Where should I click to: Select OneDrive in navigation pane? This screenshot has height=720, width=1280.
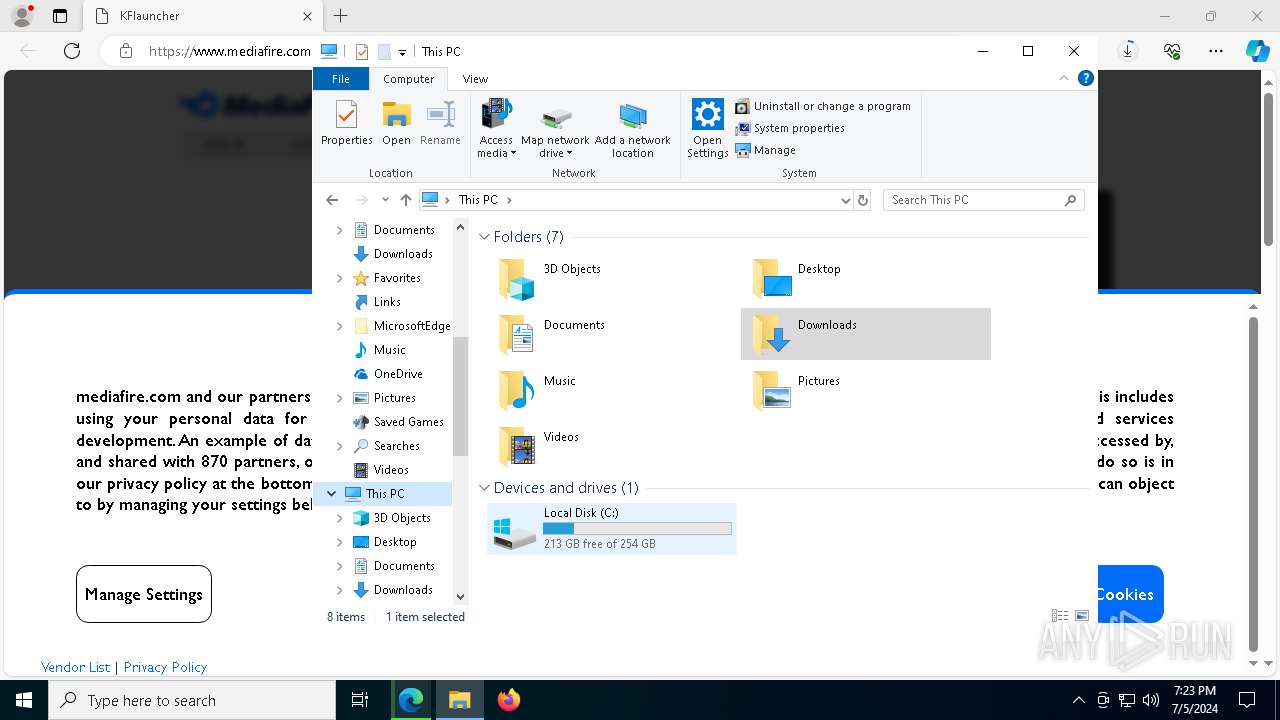397,374
